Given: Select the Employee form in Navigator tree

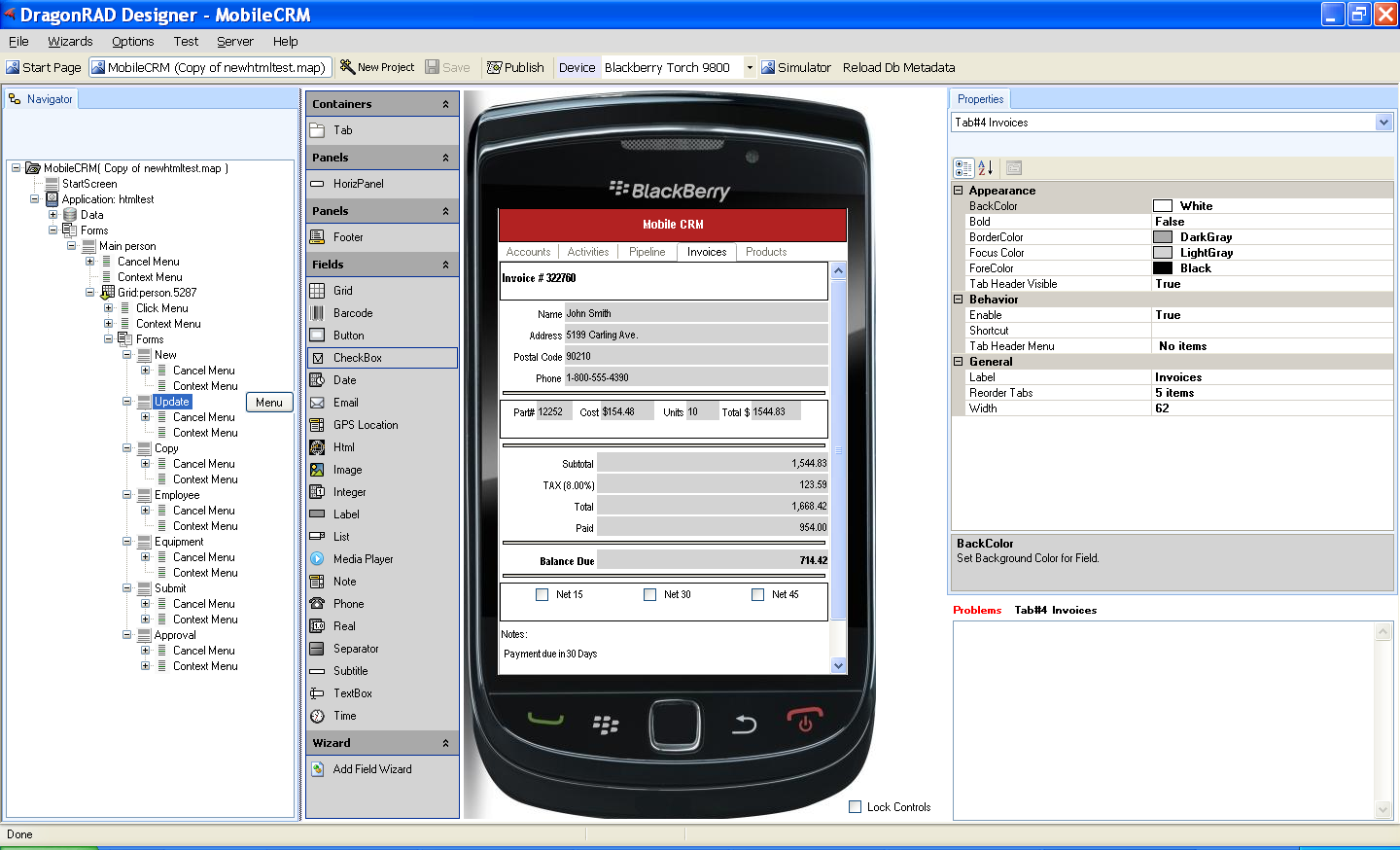Looking at the screenshot, I should click(177, 495).
